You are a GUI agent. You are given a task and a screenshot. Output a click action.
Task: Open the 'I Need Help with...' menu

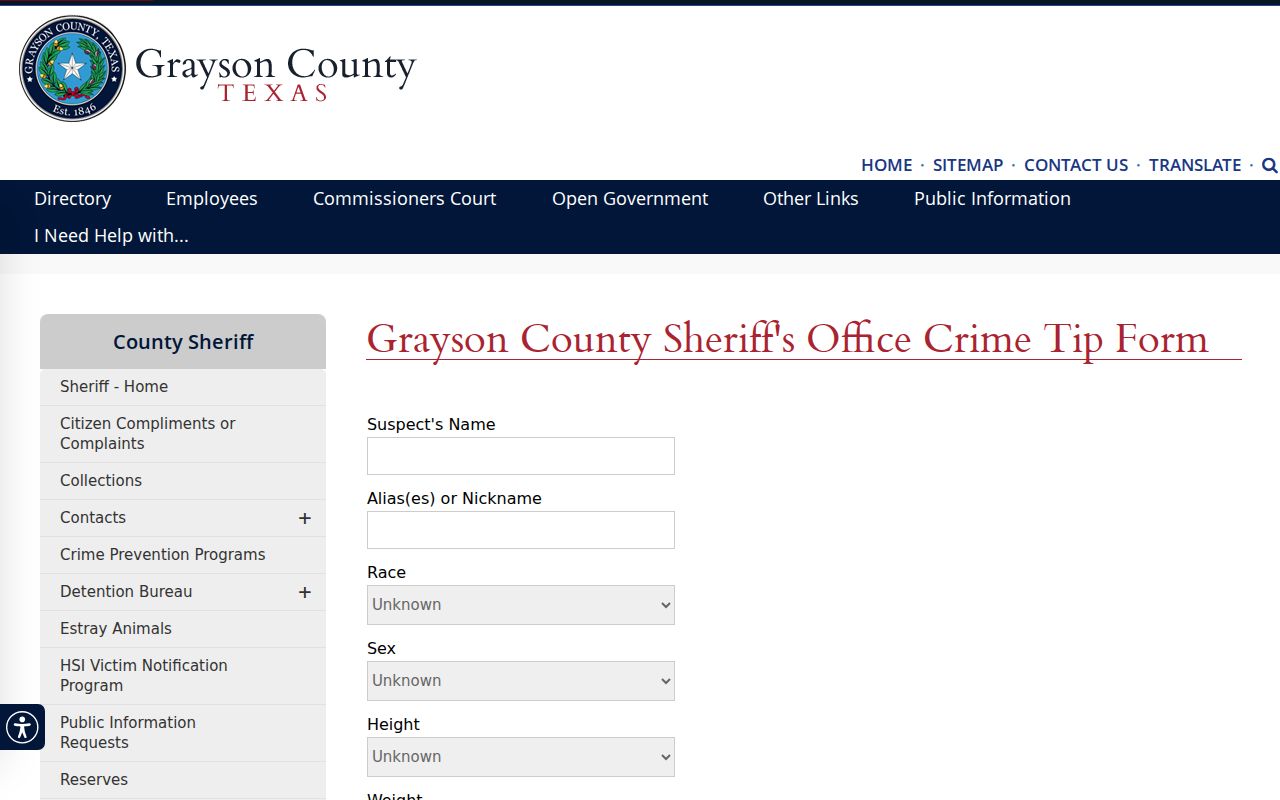[x=111, y=236]
